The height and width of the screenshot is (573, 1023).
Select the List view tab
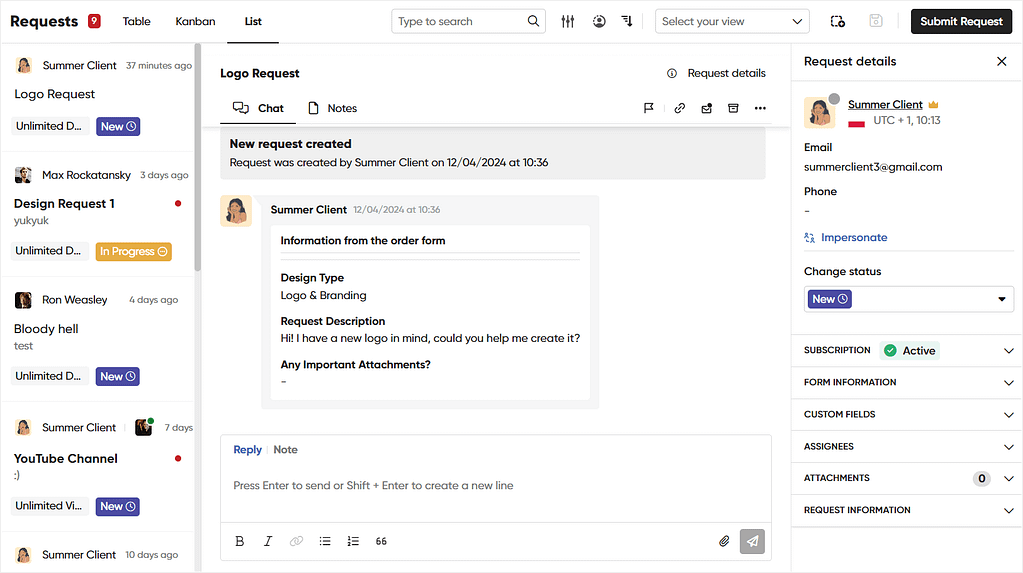(253, 21)
